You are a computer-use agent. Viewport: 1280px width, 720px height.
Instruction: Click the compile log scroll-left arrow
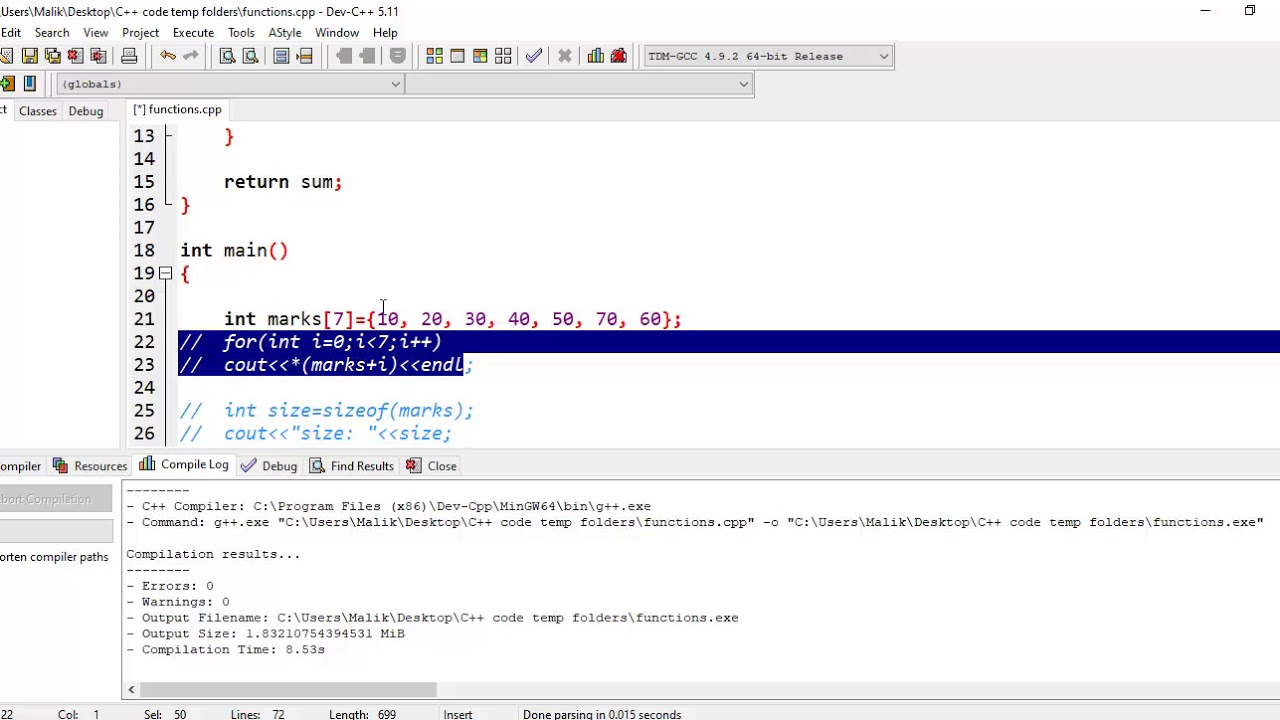tap(131, 689)
